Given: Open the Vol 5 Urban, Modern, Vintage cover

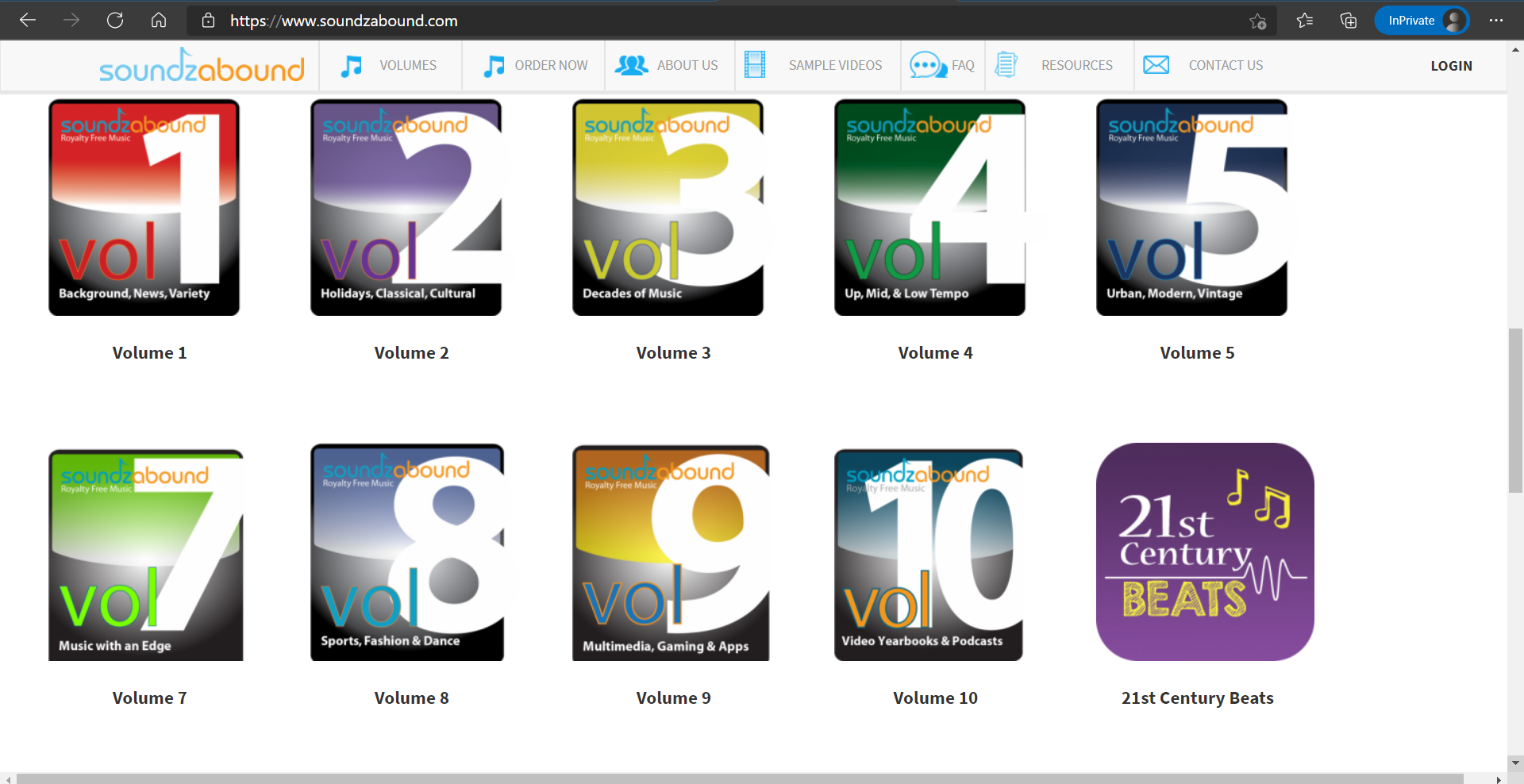Looking at the screenshot, I should pyautogui.click(x=1192, y=207).
